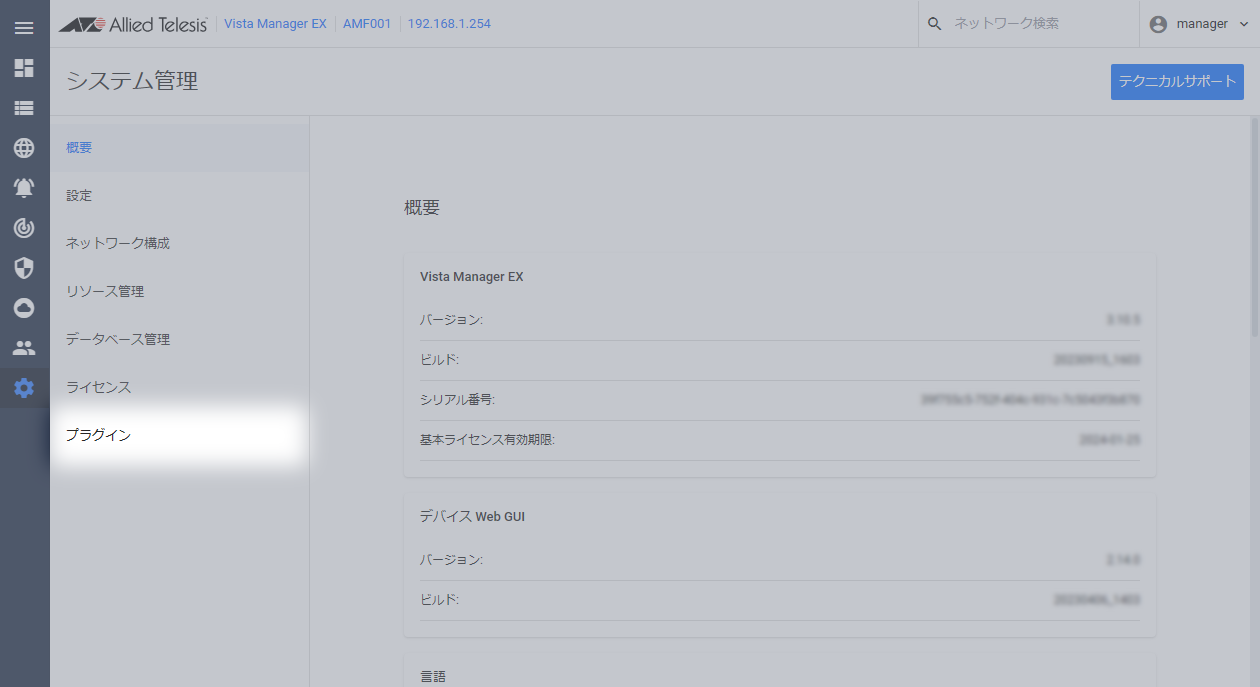
Task: Open the gear system management icon
Action: (x=24, y=388)
